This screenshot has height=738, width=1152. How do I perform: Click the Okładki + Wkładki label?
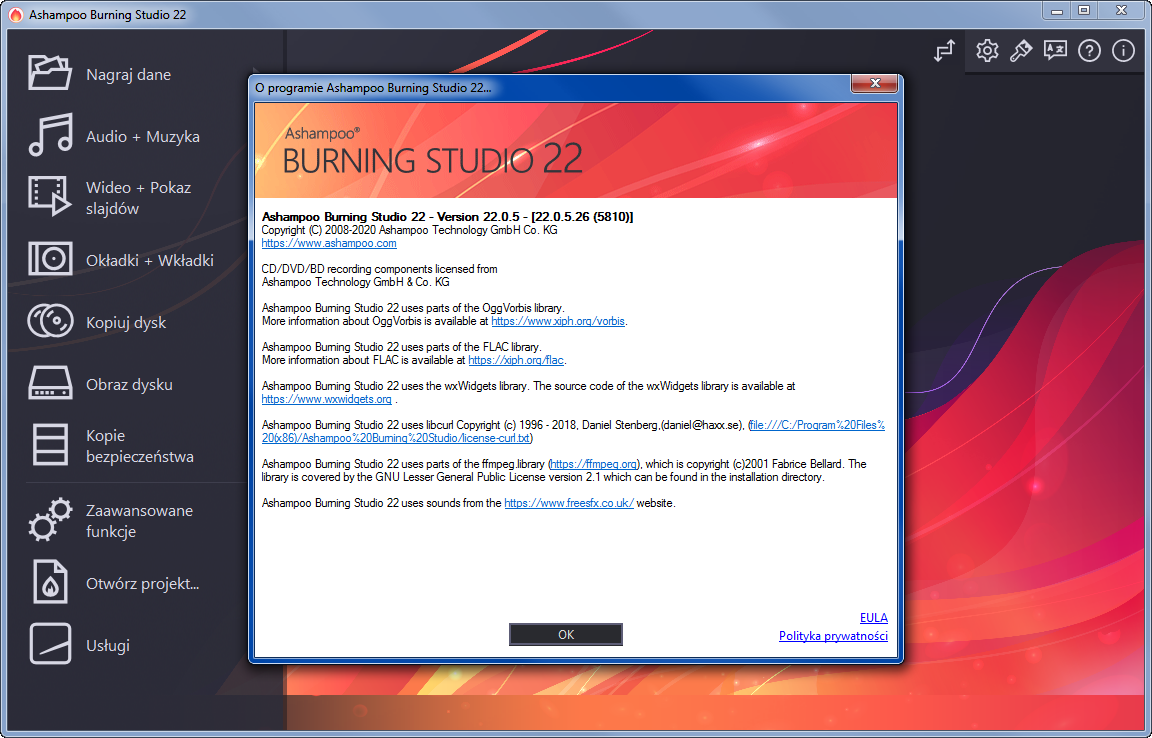[150, 260]
